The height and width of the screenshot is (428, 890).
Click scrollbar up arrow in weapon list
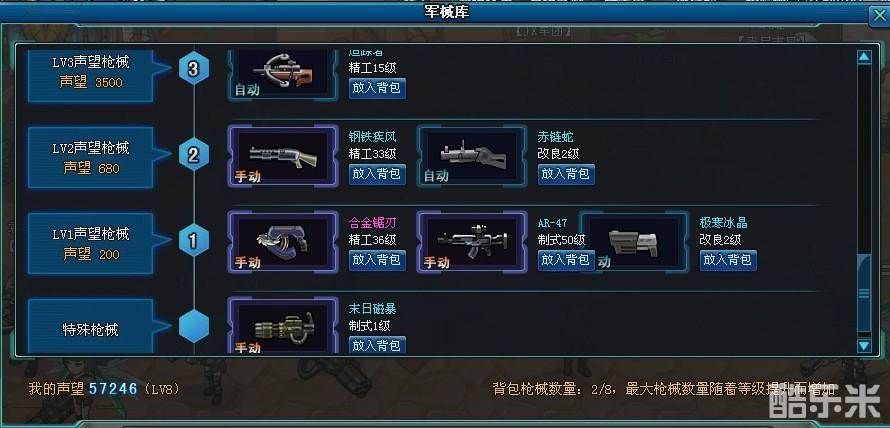pos(864,57)
